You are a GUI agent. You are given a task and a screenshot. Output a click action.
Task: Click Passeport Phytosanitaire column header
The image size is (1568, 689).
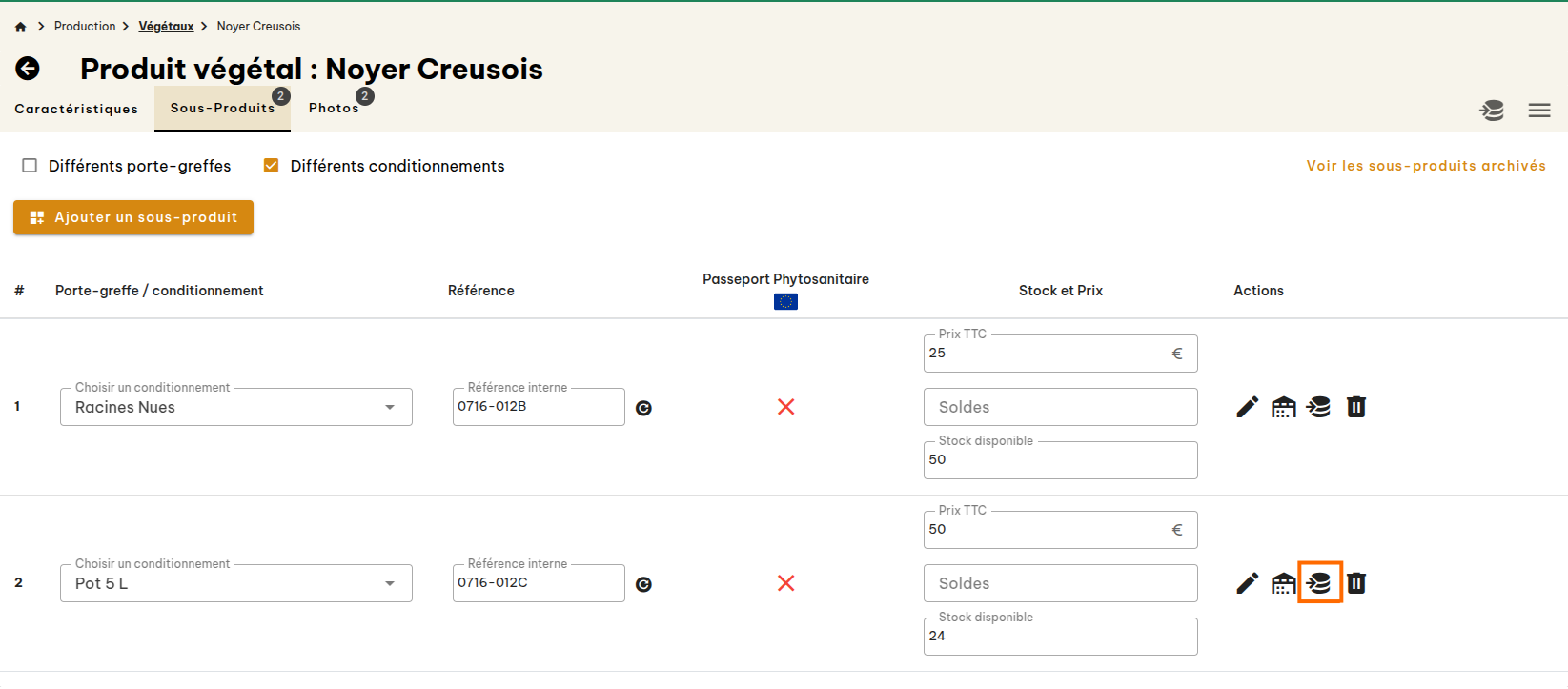click(785, 279)
